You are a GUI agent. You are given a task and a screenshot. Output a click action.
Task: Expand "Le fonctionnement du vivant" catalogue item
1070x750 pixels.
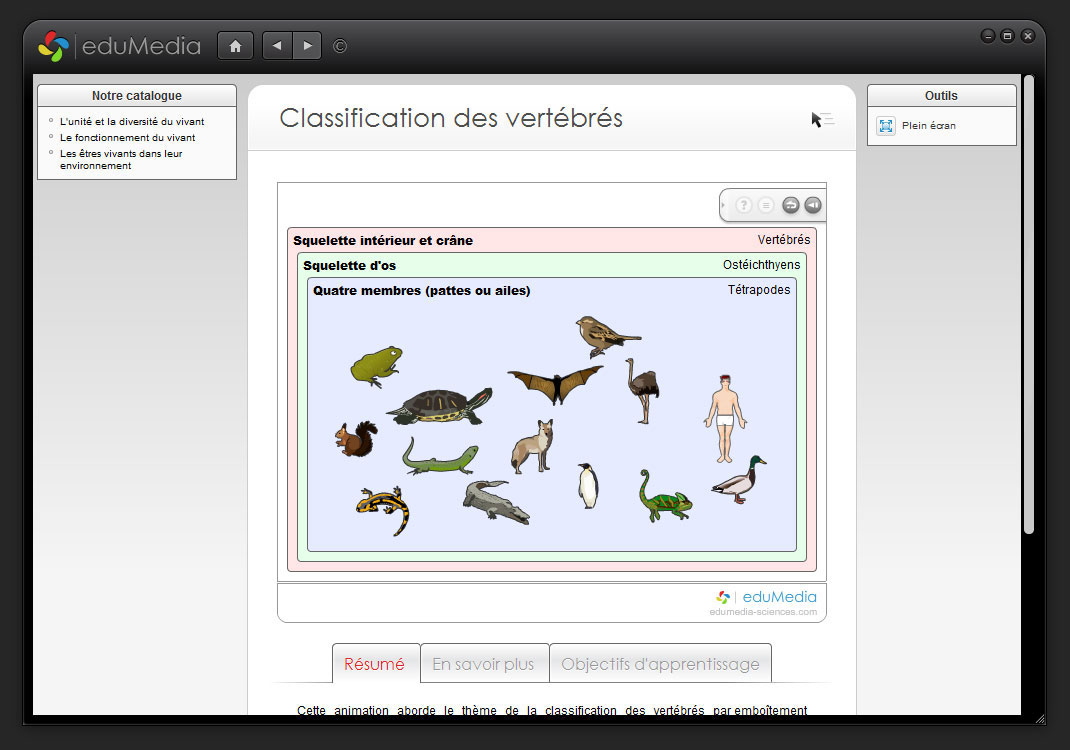127,138
